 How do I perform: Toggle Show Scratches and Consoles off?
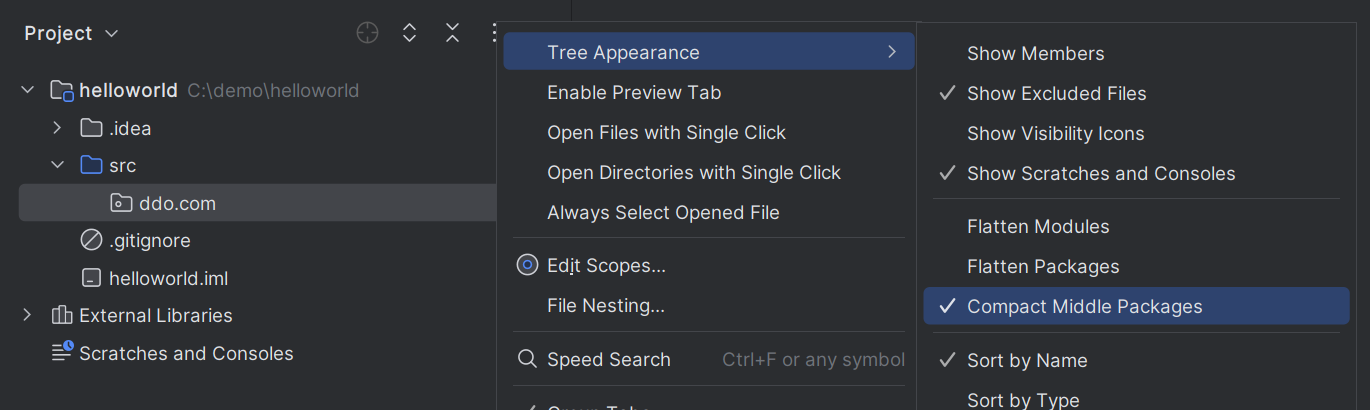tap(1100, 173)
